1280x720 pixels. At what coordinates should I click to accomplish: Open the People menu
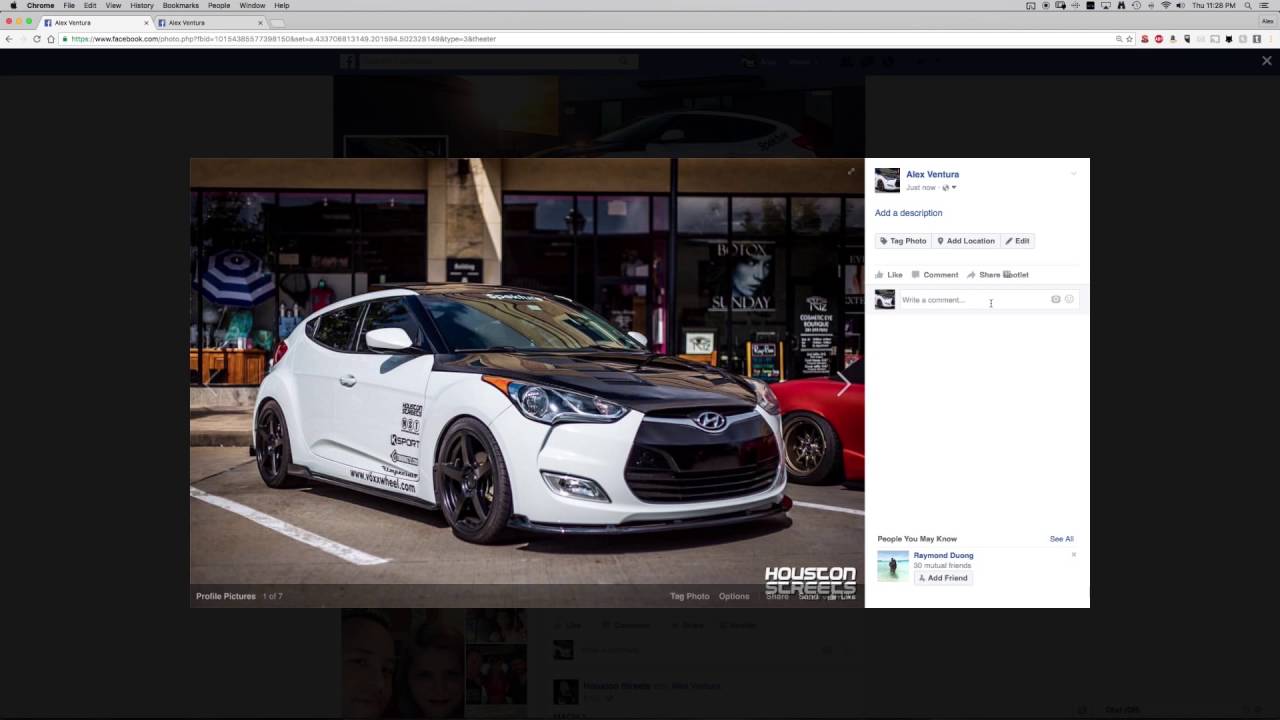pyautogui.click(x=219, y=5)
